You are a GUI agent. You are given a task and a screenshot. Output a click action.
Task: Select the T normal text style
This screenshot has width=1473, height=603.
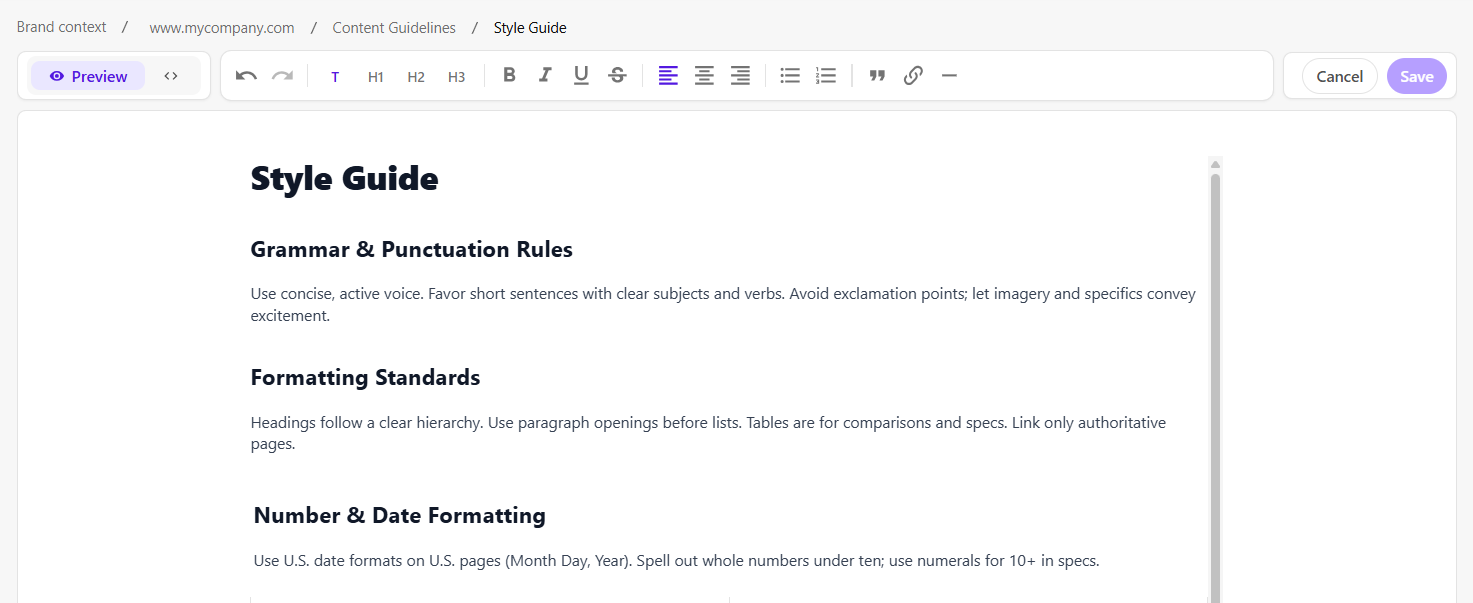(335, 77)
